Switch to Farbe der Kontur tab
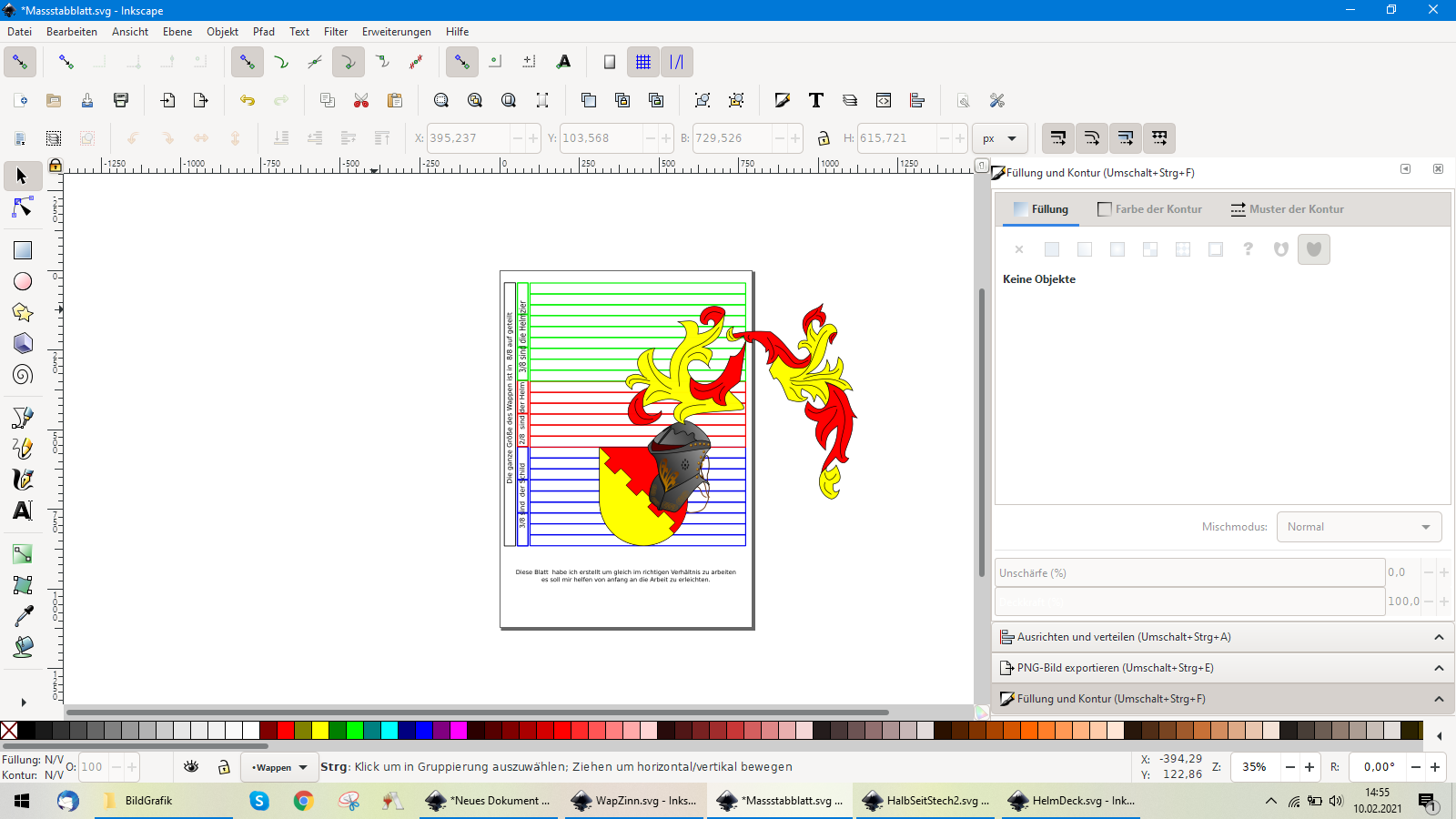This screenshot has width=1456, height=819. (x=1149, y=209)
